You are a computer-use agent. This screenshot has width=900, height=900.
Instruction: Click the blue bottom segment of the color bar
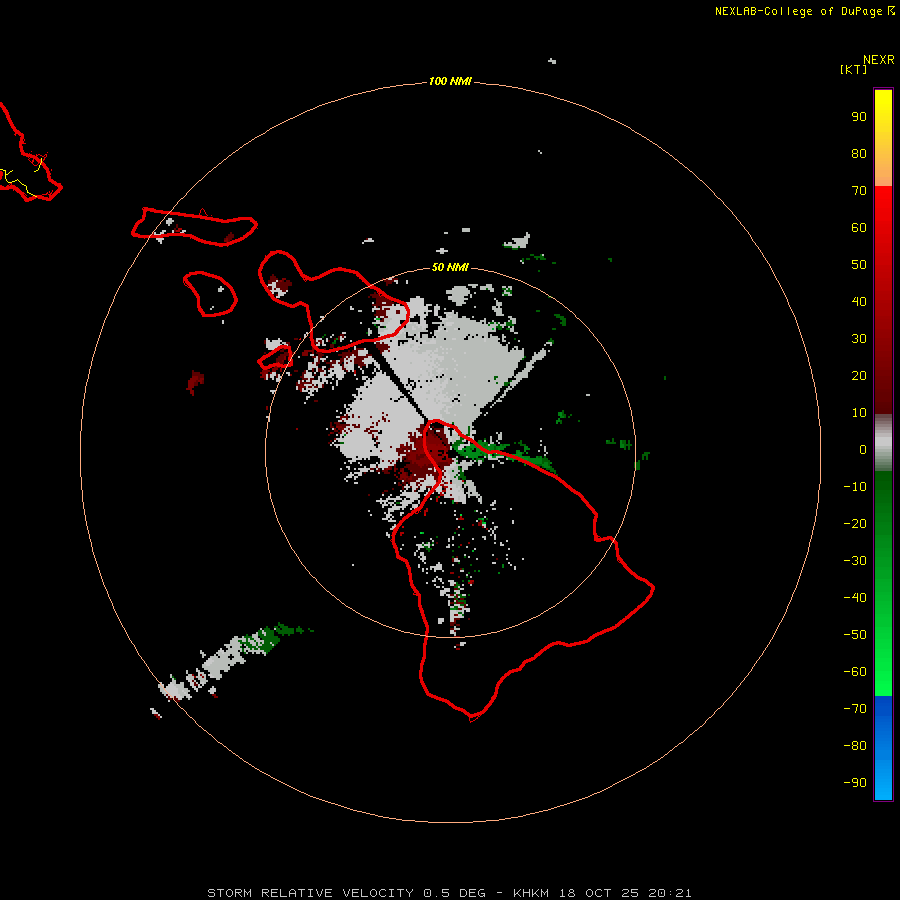coord(883,748)
